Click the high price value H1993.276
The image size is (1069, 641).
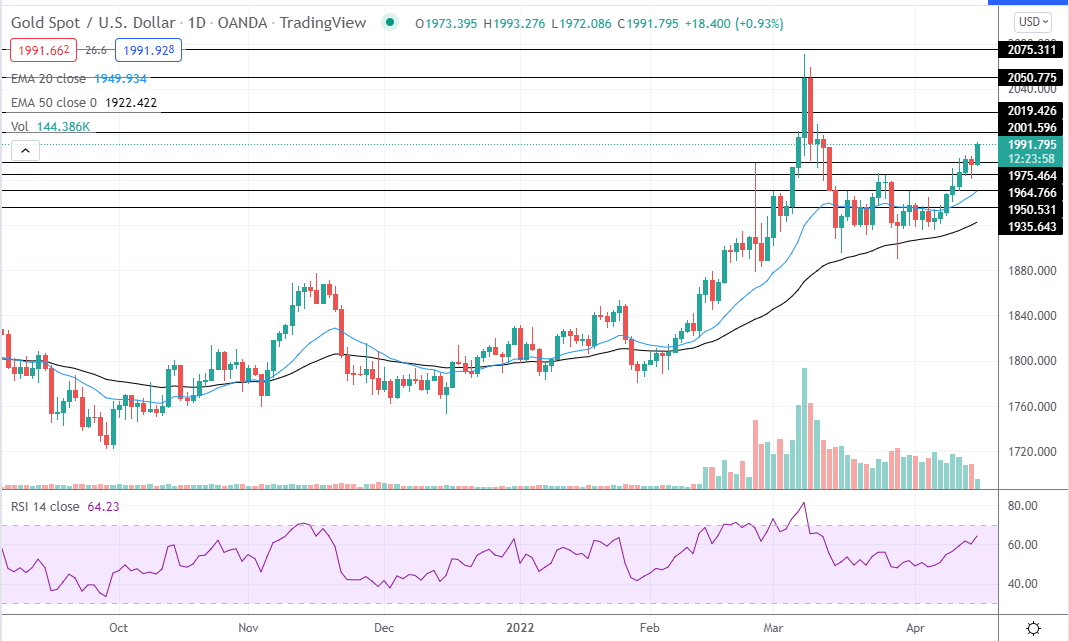pos(514,24)
